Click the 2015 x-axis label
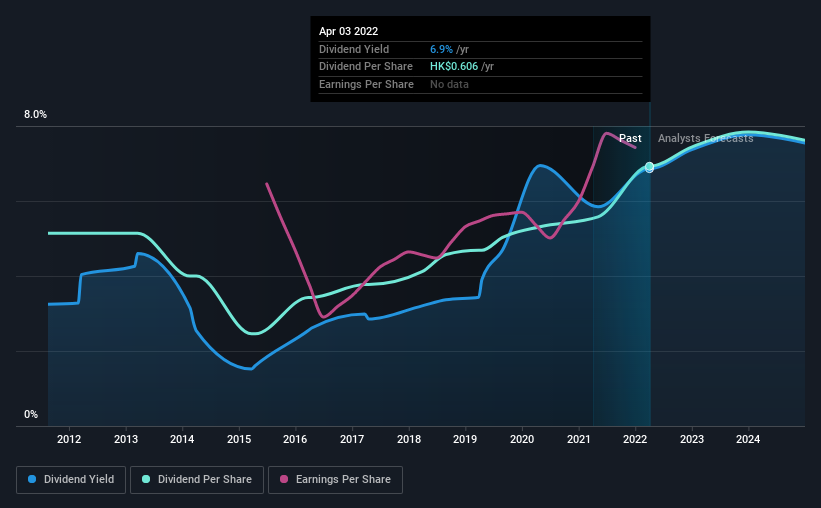This screenshot has height=508, width=821. click(239, 439)
